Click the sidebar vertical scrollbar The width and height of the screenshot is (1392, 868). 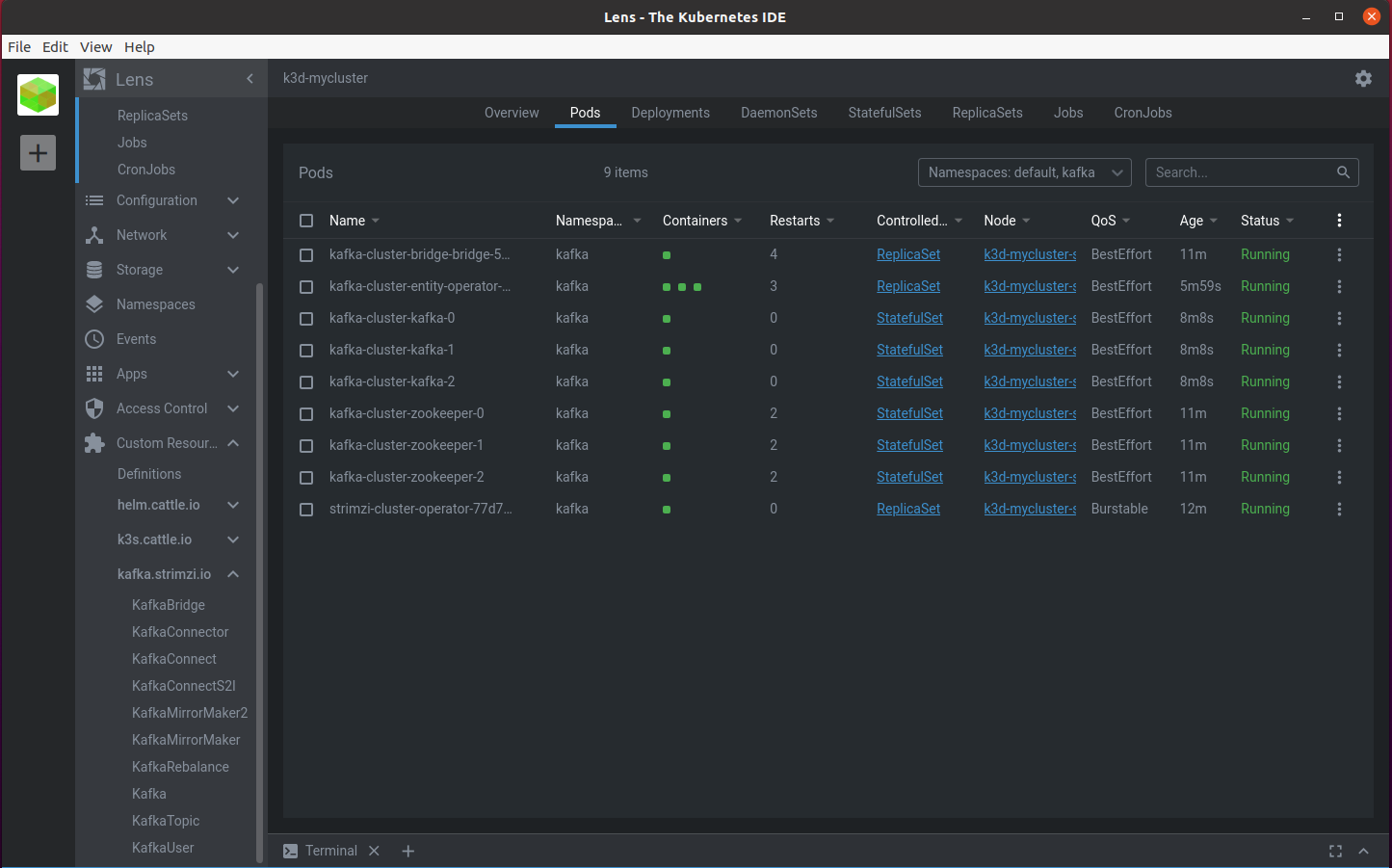pos(259,573)
